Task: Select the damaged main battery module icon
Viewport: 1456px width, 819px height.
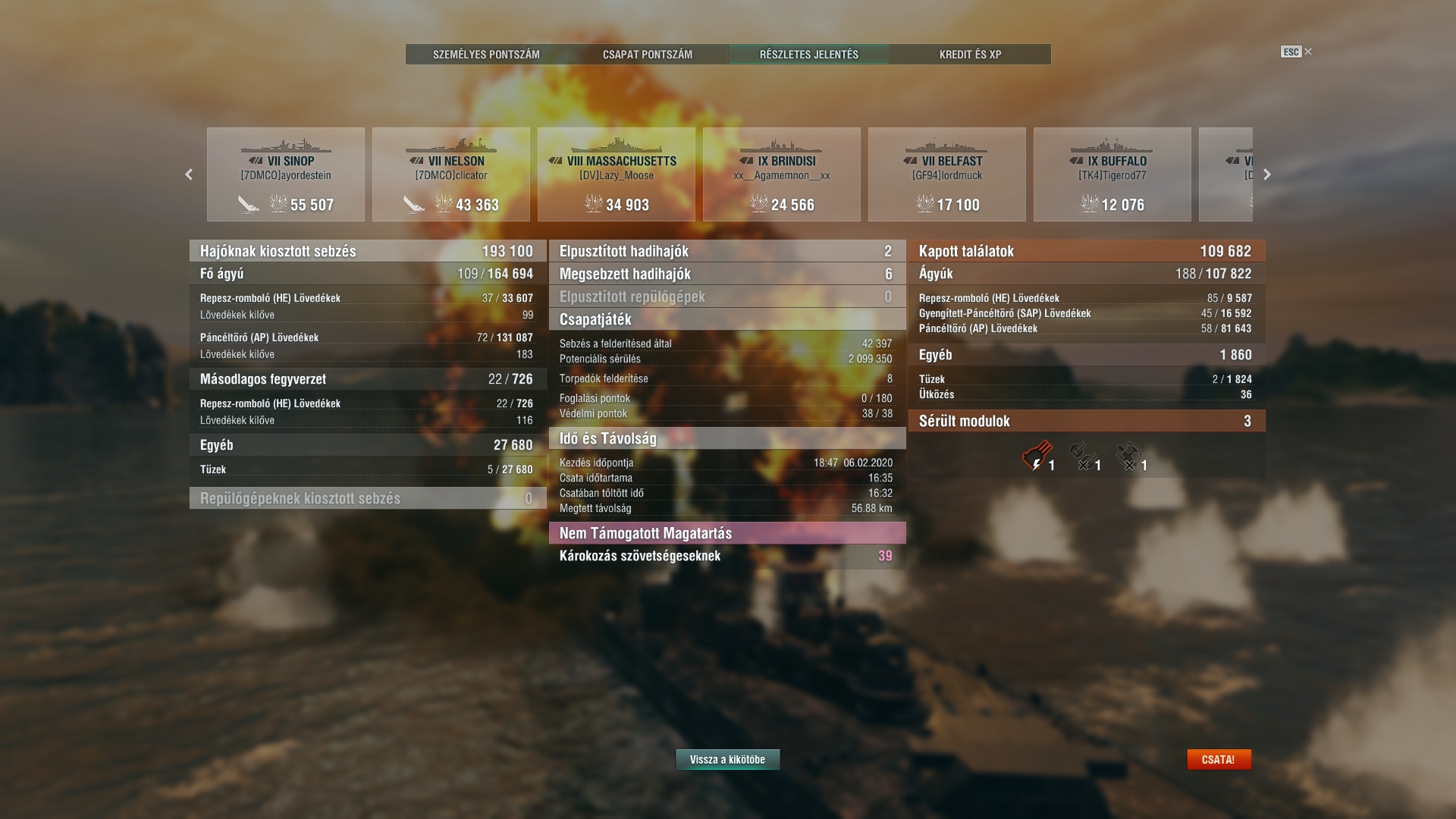Action: point(1037,457)
